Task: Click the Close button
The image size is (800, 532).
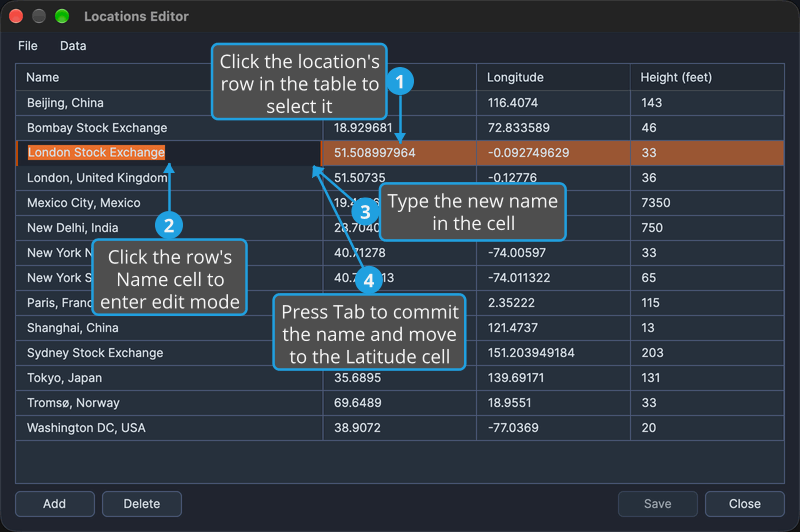Action: coord(745,504)
